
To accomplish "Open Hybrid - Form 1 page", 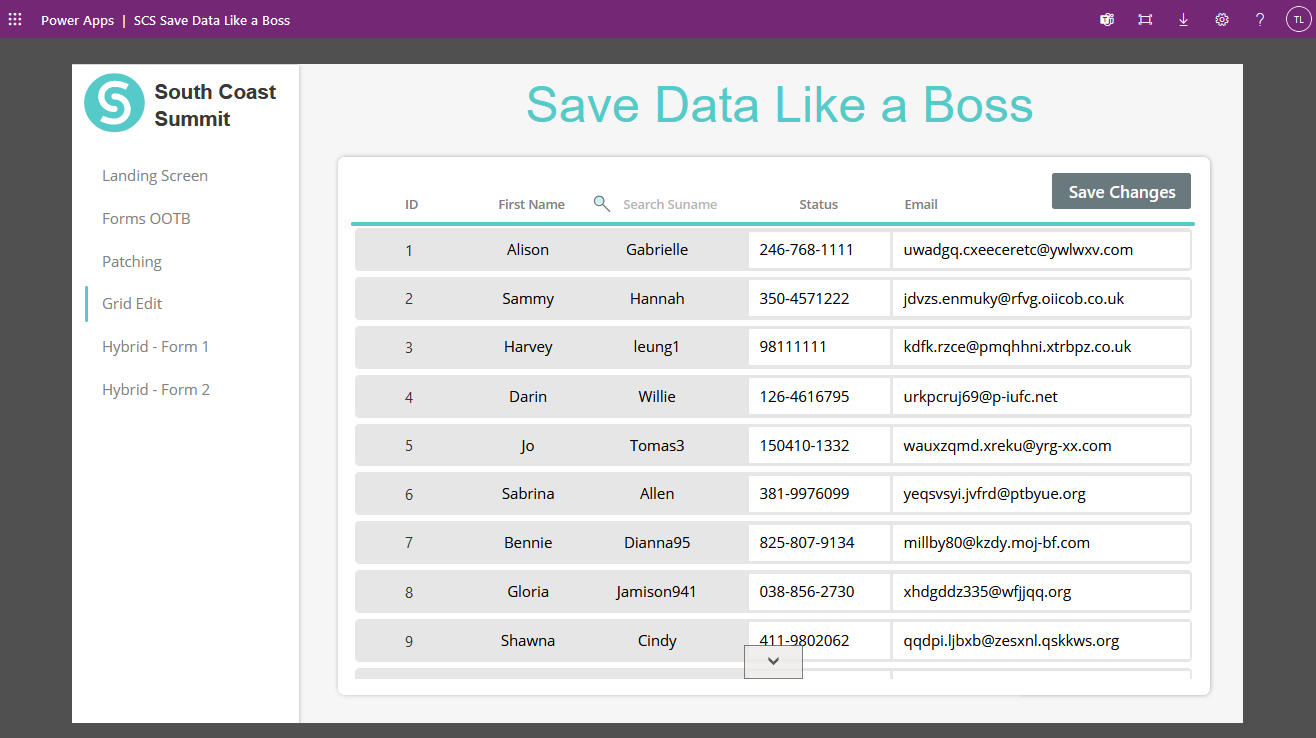I will click(x=156, y=346).
